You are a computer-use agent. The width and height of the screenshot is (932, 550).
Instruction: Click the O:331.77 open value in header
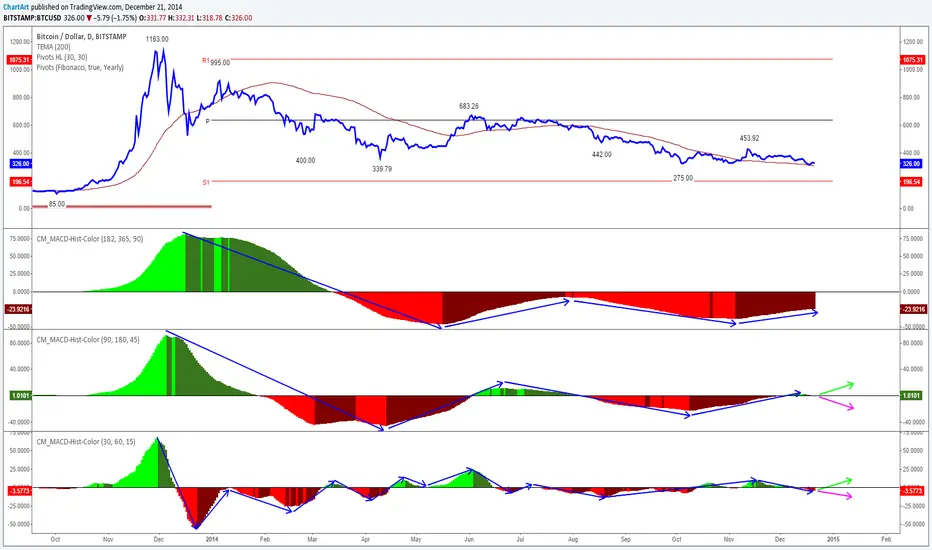click(x=152, y=18)
